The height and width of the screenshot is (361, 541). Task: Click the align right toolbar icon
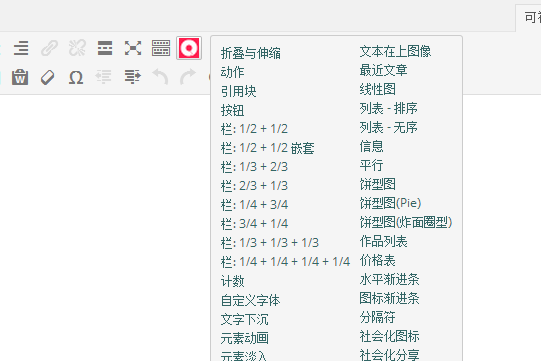(x=21, y=48)
